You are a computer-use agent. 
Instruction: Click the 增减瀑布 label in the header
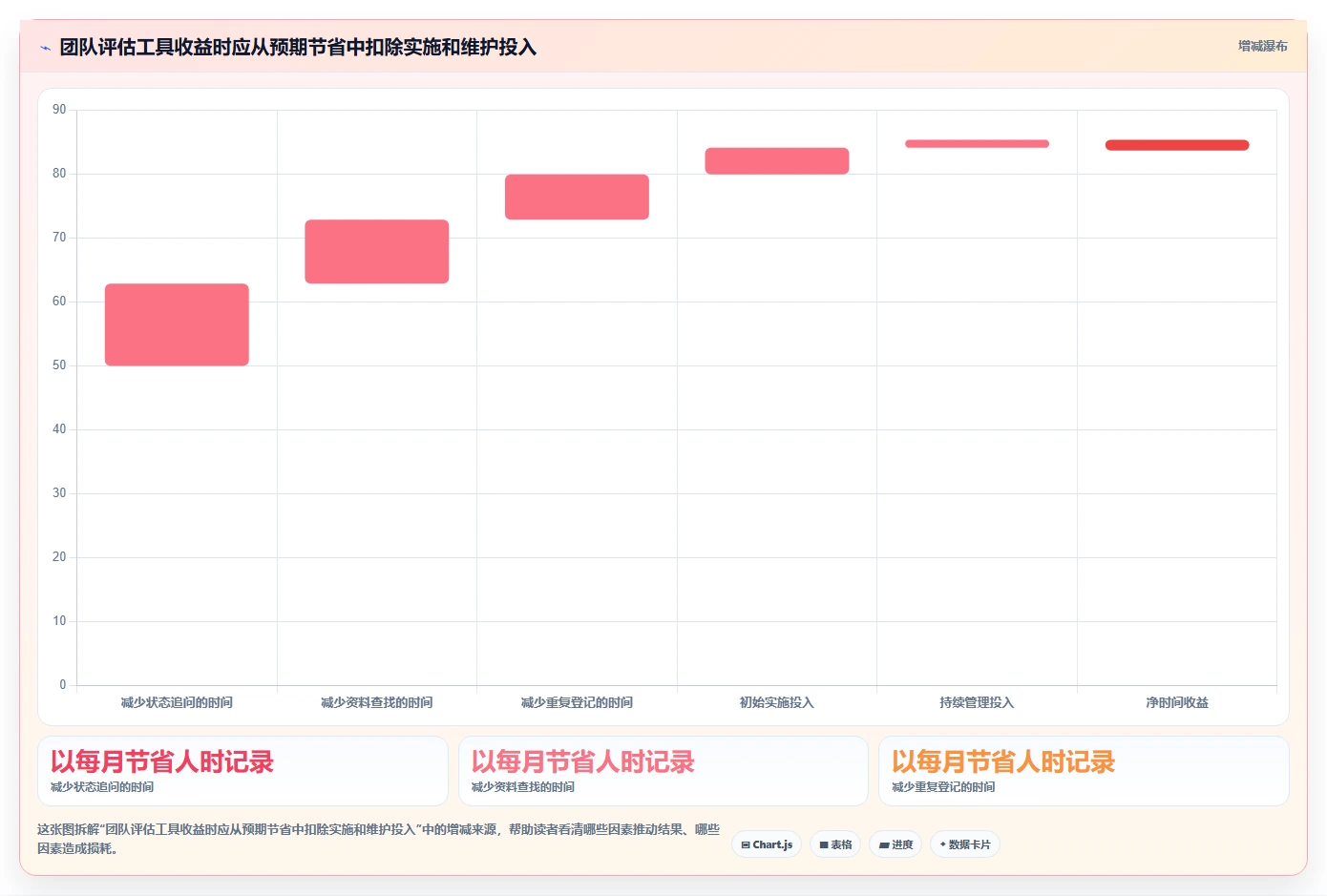[x=1262, y=46]
